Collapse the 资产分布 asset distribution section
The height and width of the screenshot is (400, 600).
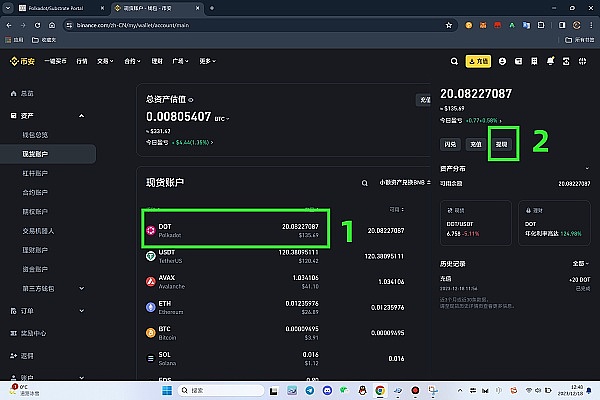tap(586, 168)
